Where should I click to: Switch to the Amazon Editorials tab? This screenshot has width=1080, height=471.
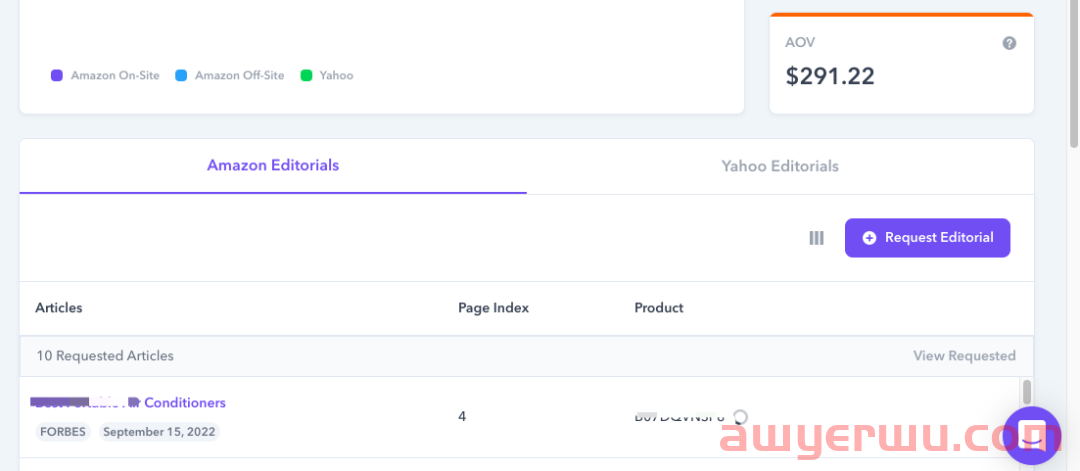pos(273,165)
